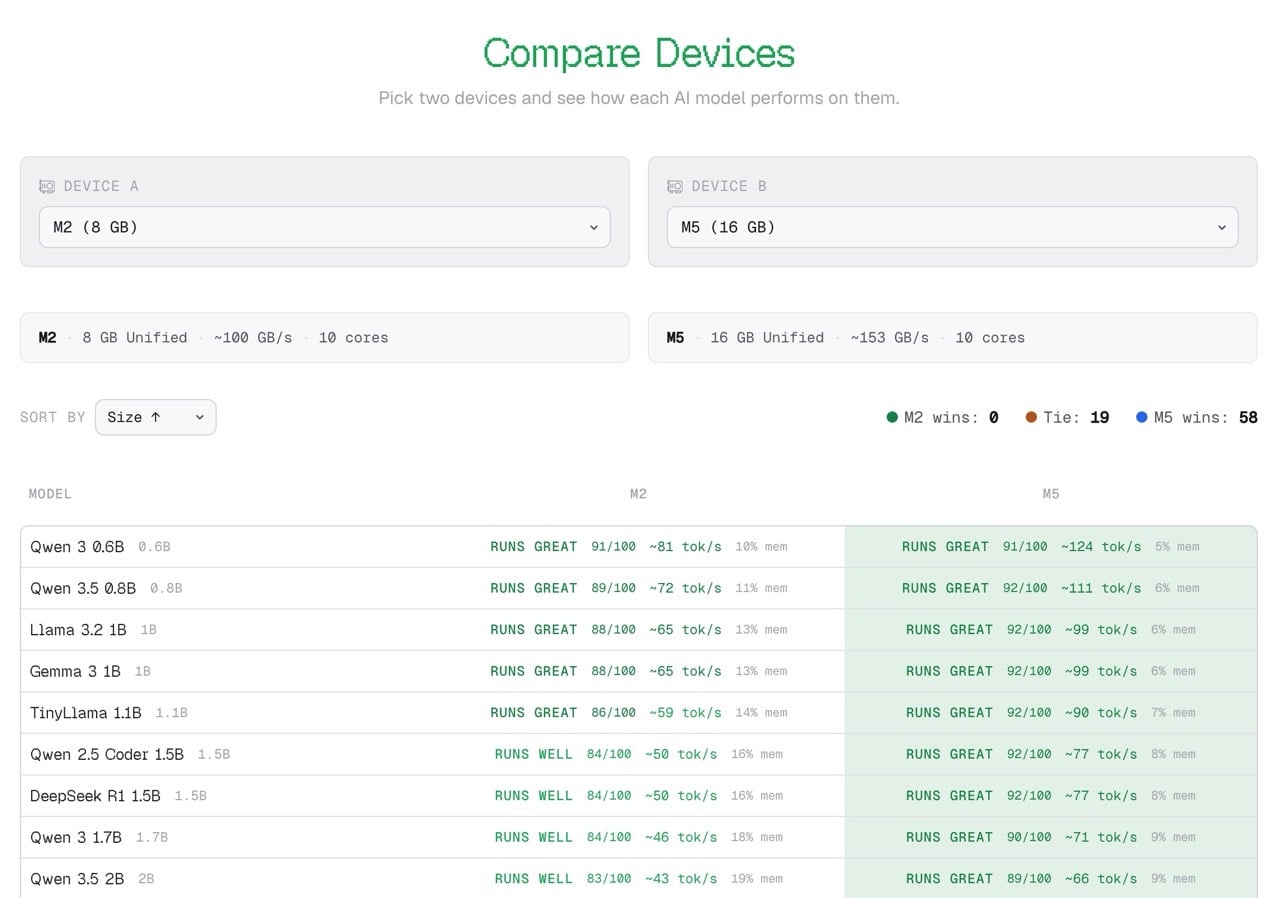Screen dimensions: 1280x898
Task: Click the Compare Devices heading
Action: coord(639,53)
